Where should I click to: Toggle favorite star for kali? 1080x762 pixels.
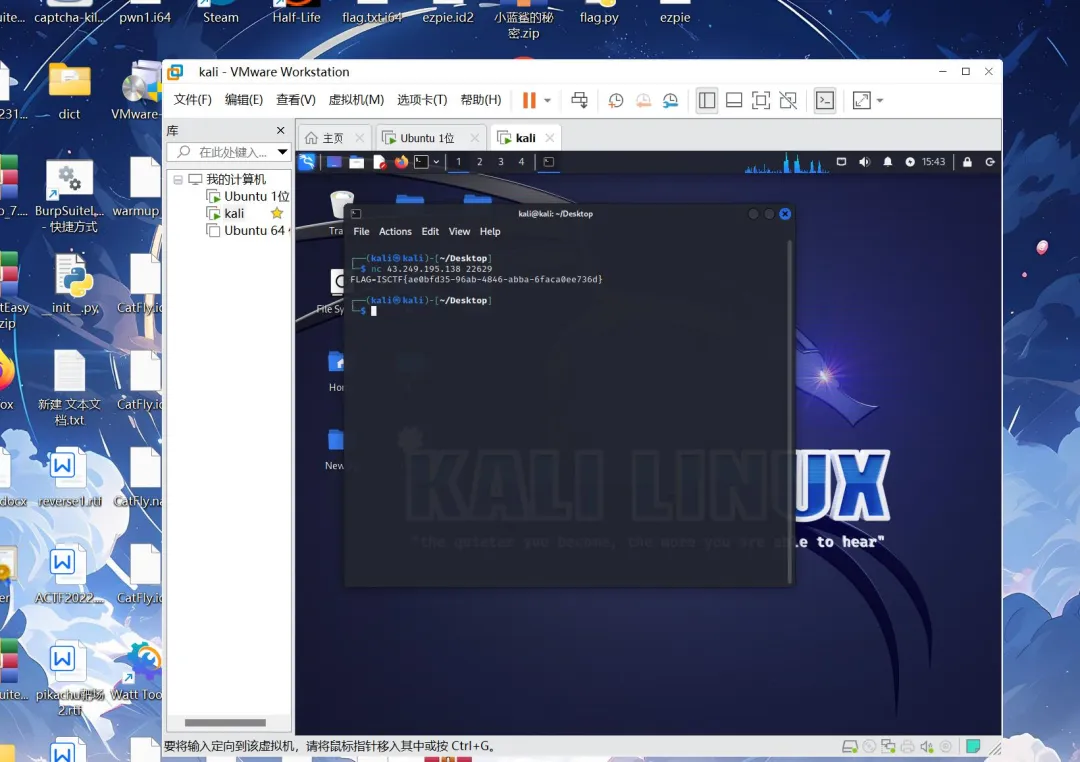click(277, 213)
